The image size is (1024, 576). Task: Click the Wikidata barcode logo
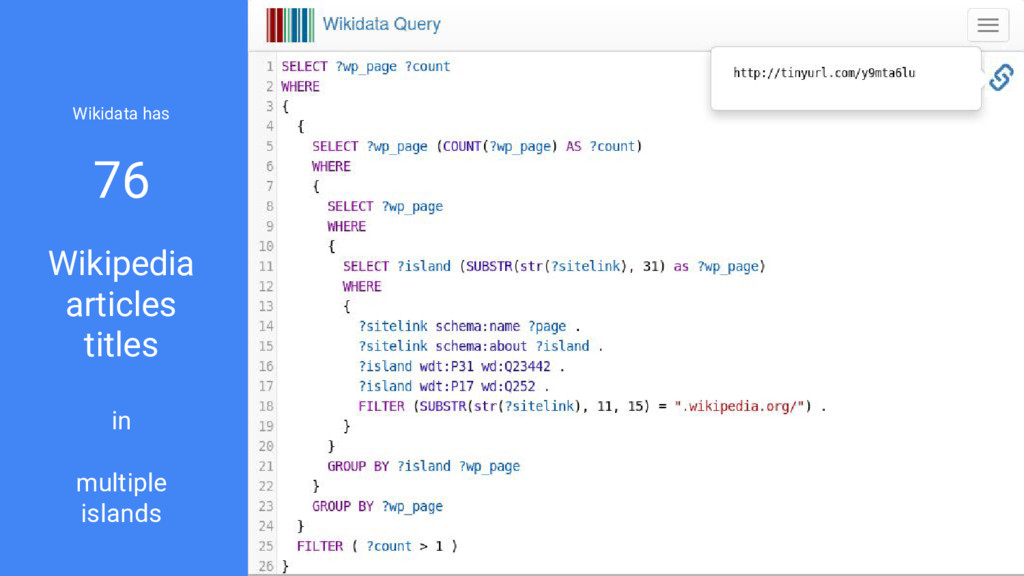coord(290,25)
